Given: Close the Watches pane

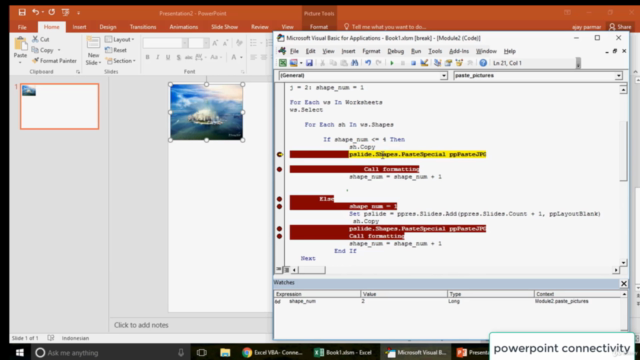Looking at the screenshot, I should tap(624, 283).
